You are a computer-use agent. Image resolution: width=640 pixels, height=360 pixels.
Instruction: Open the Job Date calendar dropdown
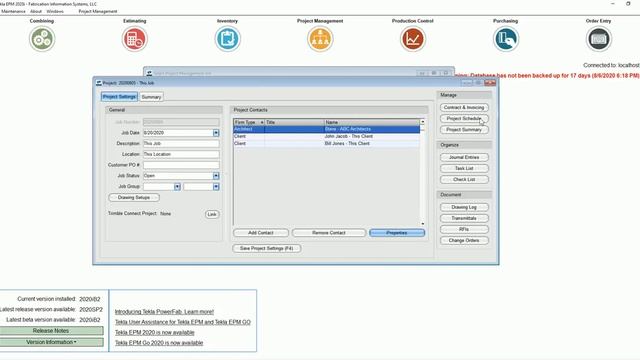pos(216,133)
